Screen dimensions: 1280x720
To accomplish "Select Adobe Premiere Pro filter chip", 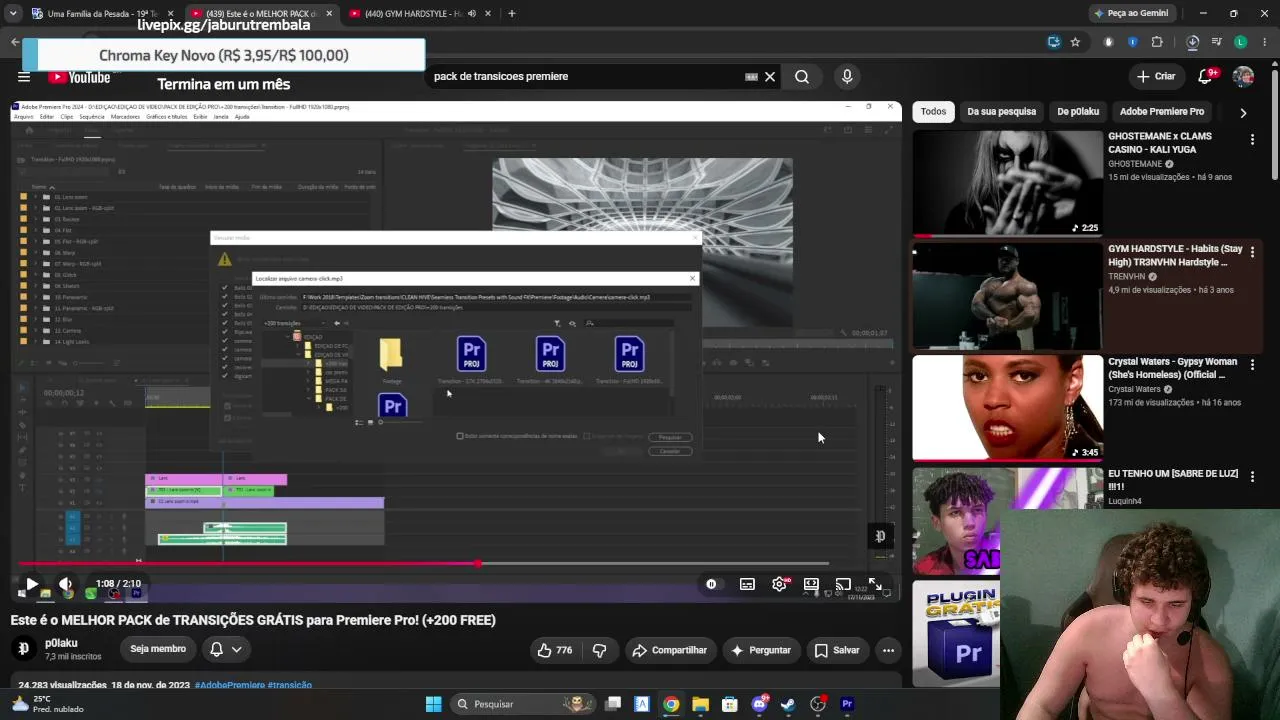I will coord(1162,112).
